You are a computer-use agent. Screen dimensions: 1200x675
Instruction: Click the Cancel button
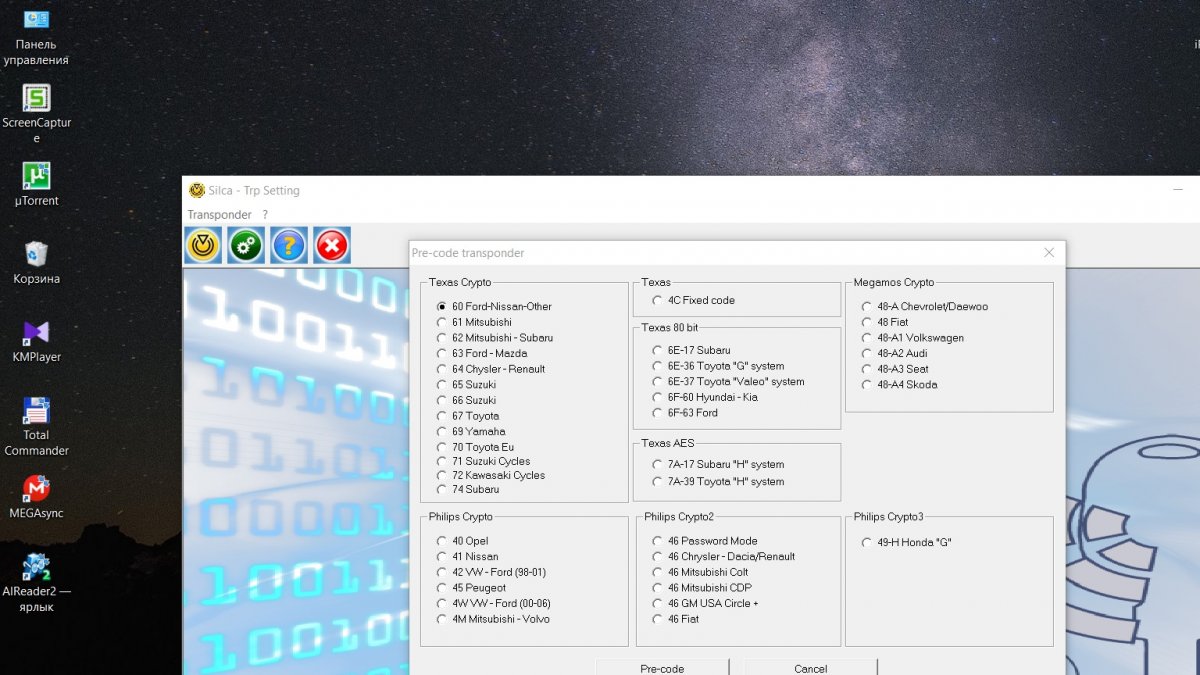[x=811, y=667]
